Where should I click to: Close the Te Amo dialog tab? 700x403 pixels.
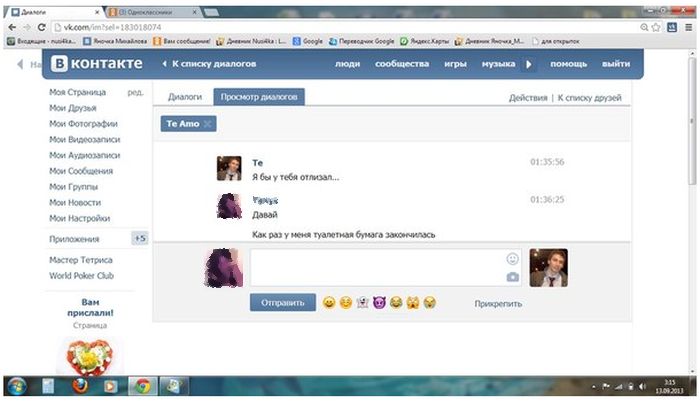pos(207,124)
